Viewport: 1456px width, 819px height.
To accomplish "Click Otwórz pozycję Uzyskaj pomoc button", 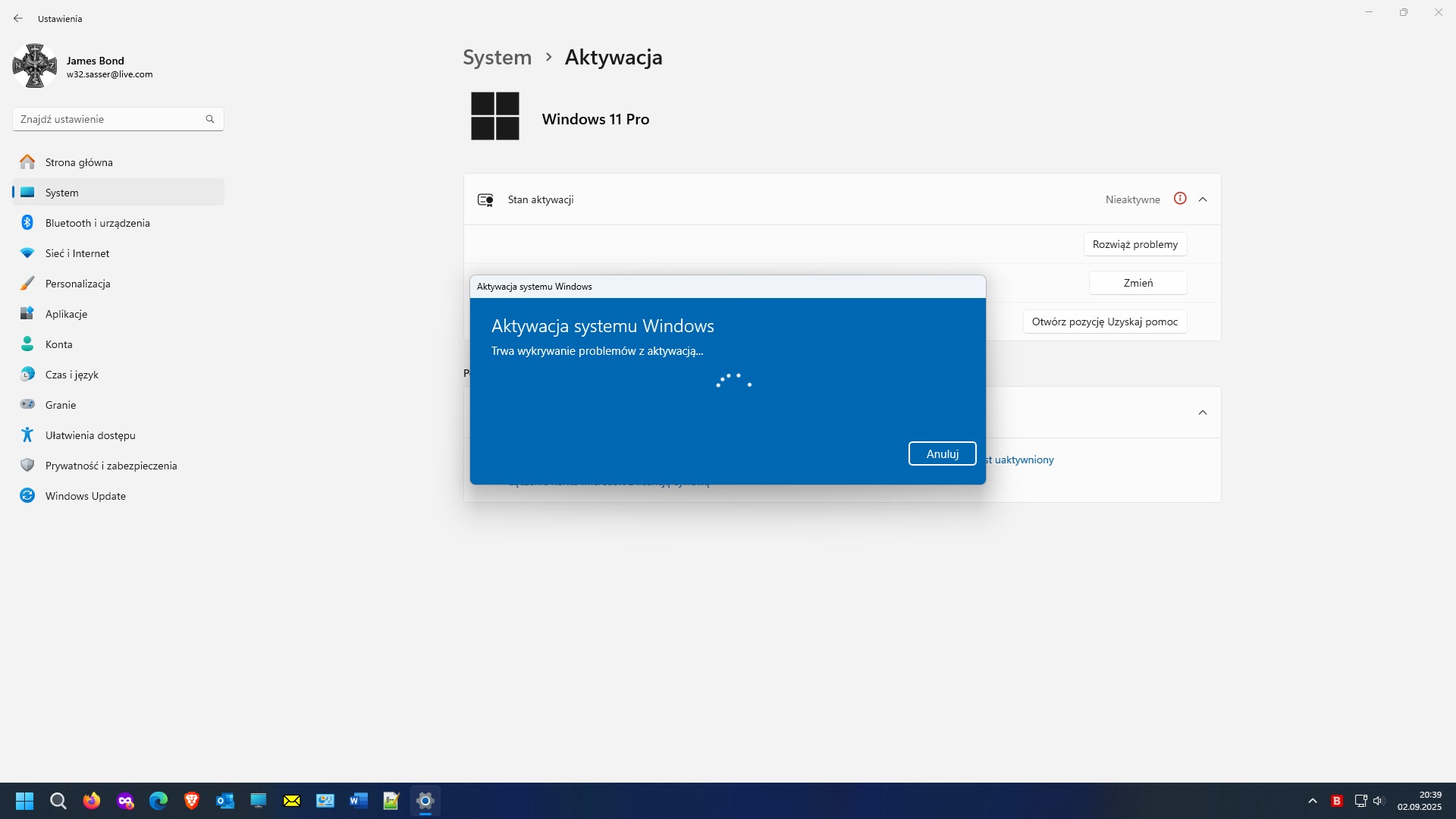I will coord(1105,322).
